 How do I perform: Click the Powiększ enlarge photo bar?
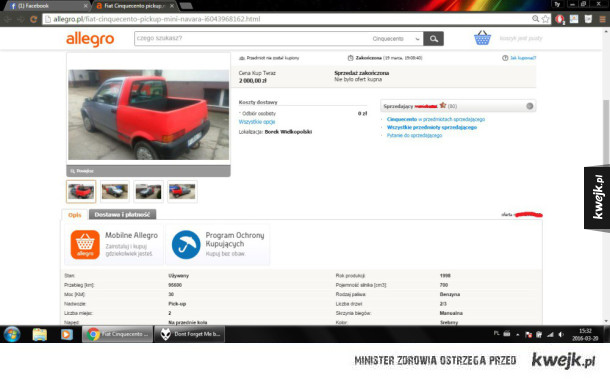tap(148, 171)
